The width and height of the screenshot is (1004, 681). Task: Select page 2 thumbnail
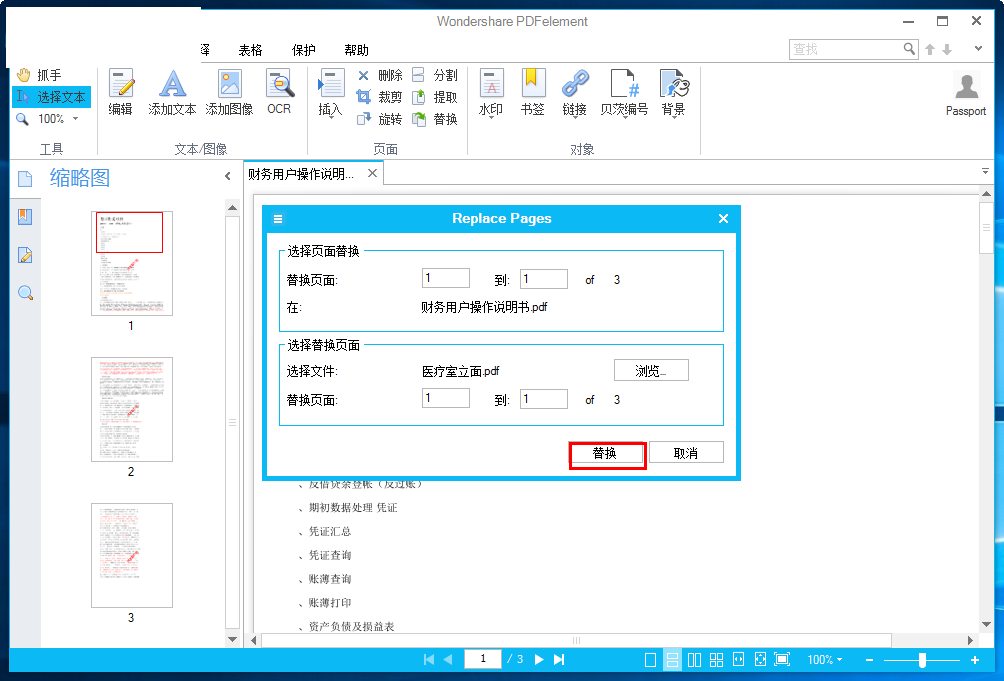click(x=131, y=409)
